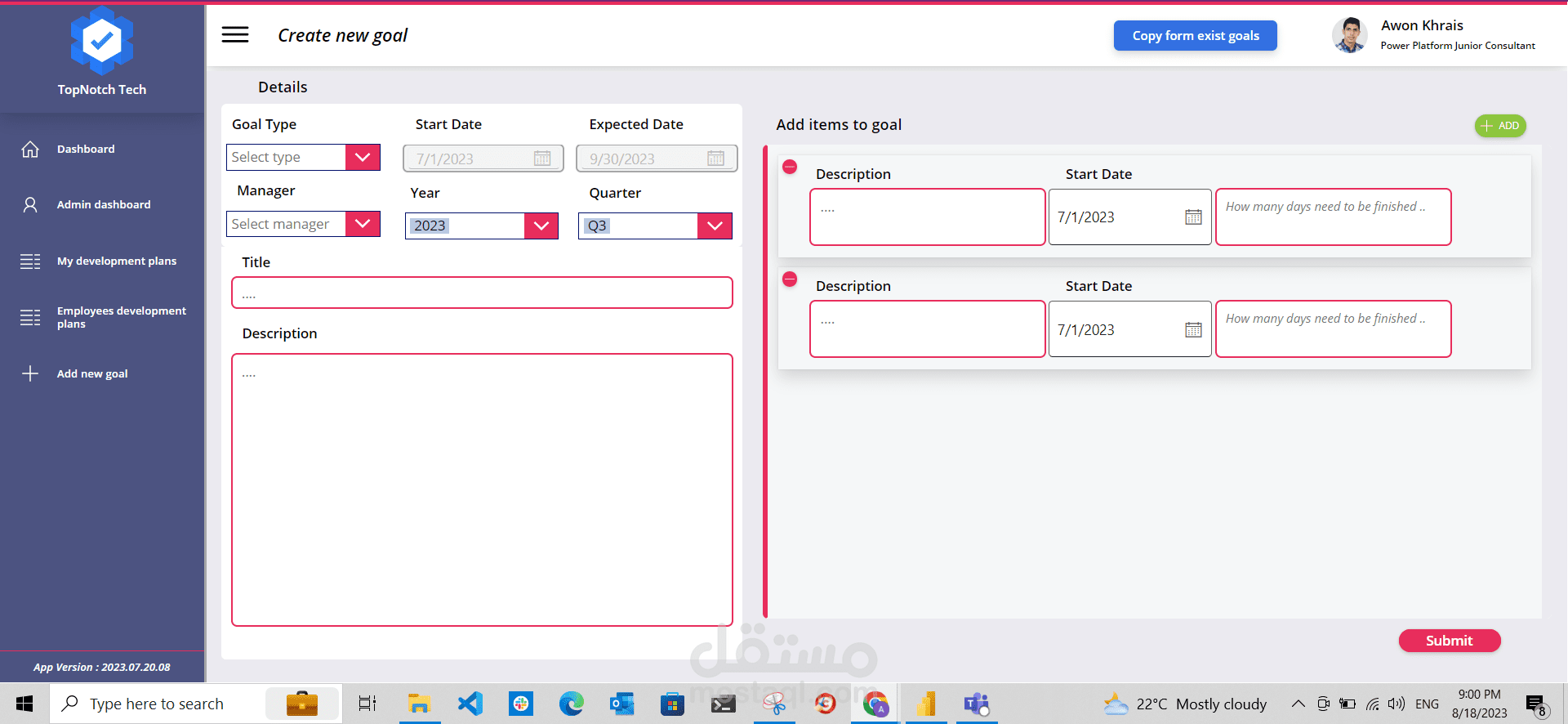
Task: Open Microsoft Teams from taskbar
Action: coord(976,704)
